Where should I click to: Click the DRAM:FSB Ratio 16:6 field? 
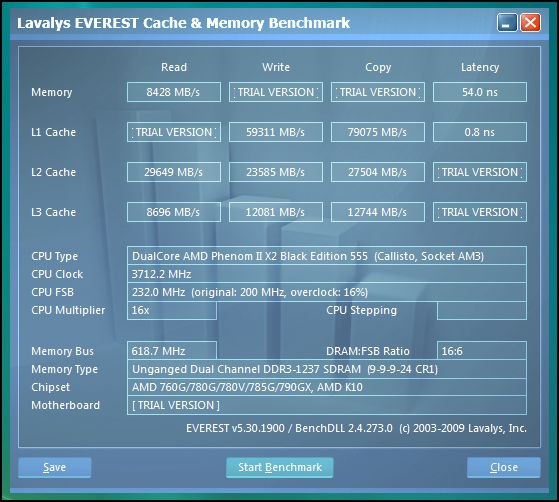(x=482, y=351)
